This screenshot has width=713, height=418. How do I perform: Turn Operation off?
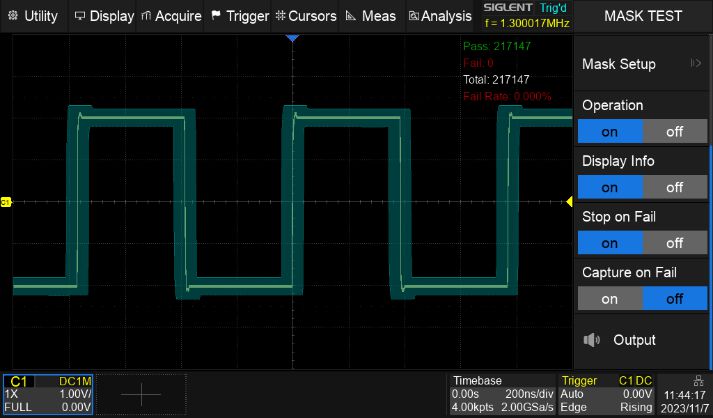point(675,131)
